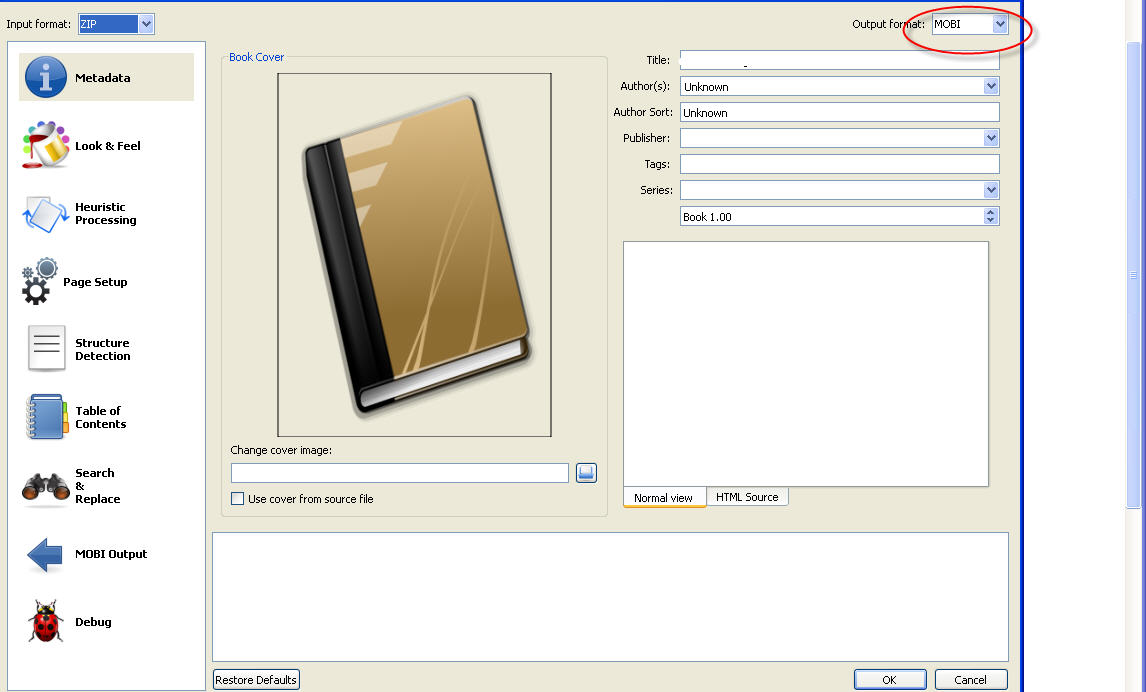Increase the Book series number
The width and height of the screenshot is (1146, 692).
[x=991, y=212]
